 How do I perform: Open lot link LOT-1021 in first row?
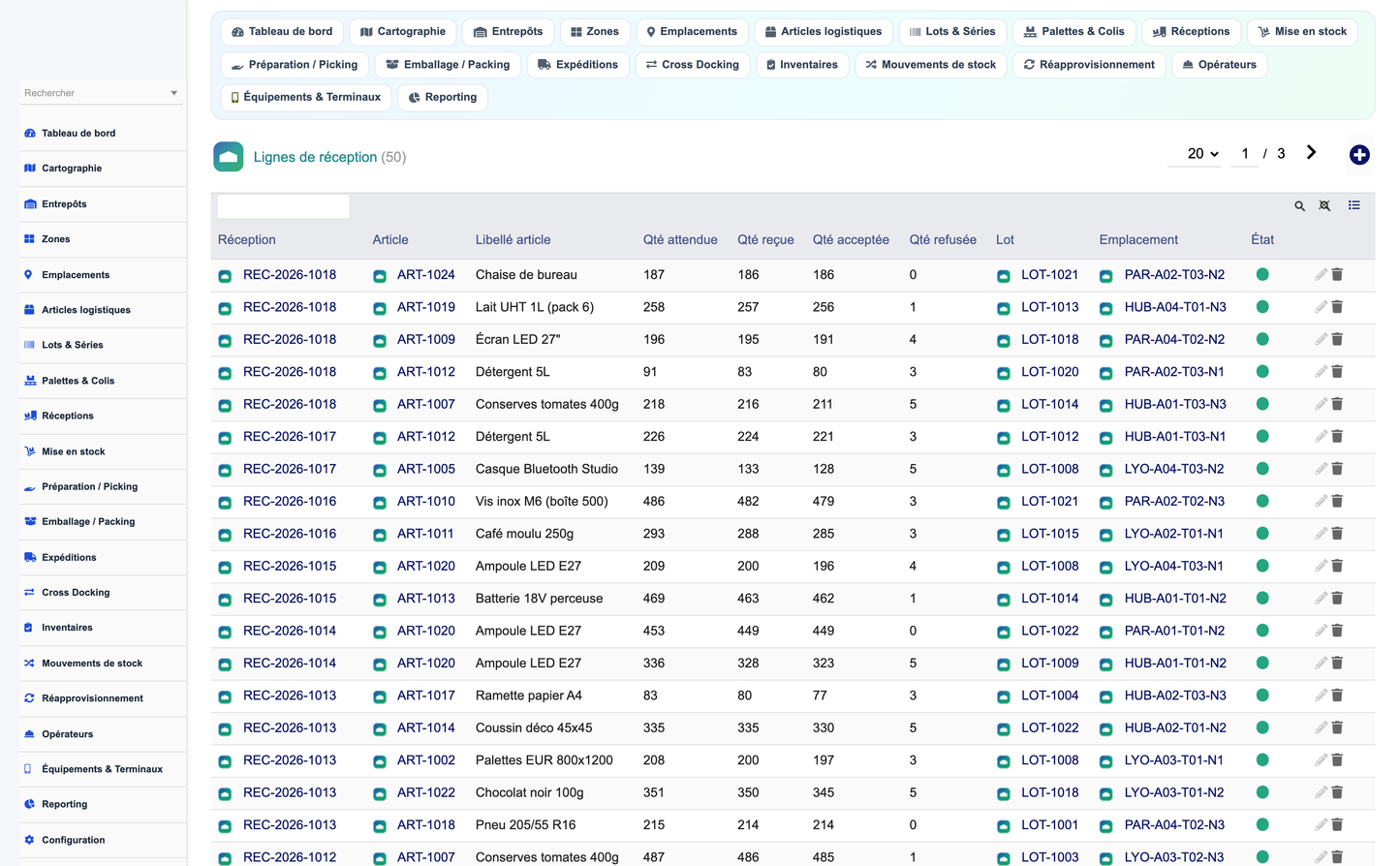pos(1049,275)
